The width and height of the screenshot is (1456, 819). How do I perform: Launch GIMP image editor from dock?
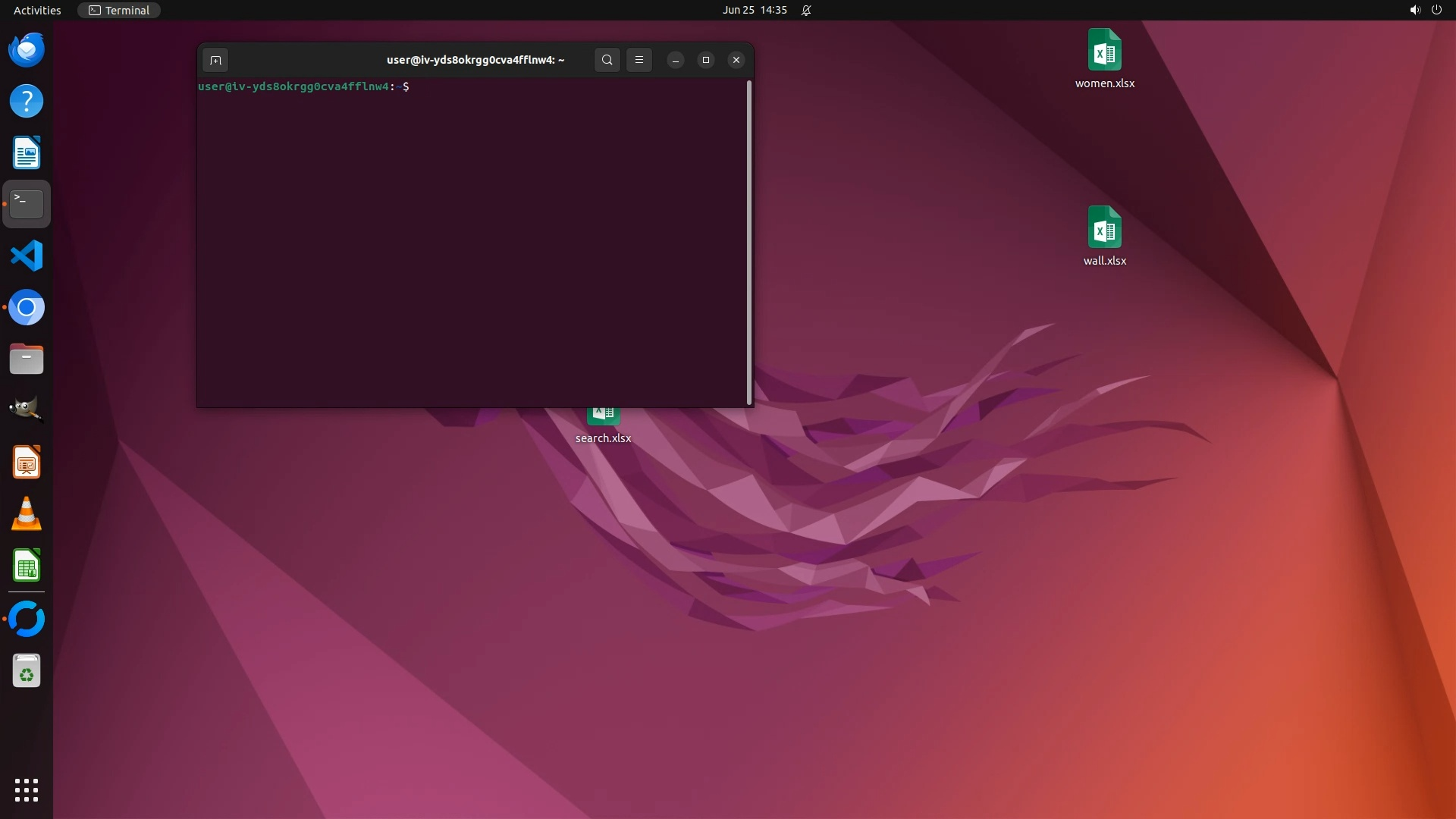tap(27, 410)
